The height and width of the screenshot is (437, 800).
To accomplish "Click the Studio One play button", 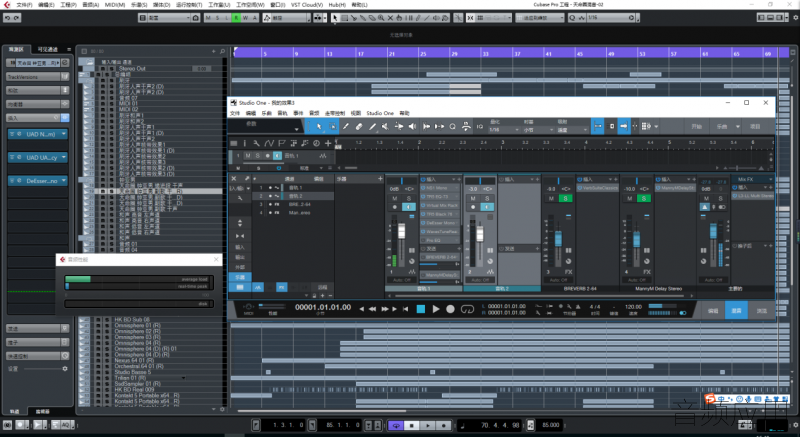I will point(435,309).
